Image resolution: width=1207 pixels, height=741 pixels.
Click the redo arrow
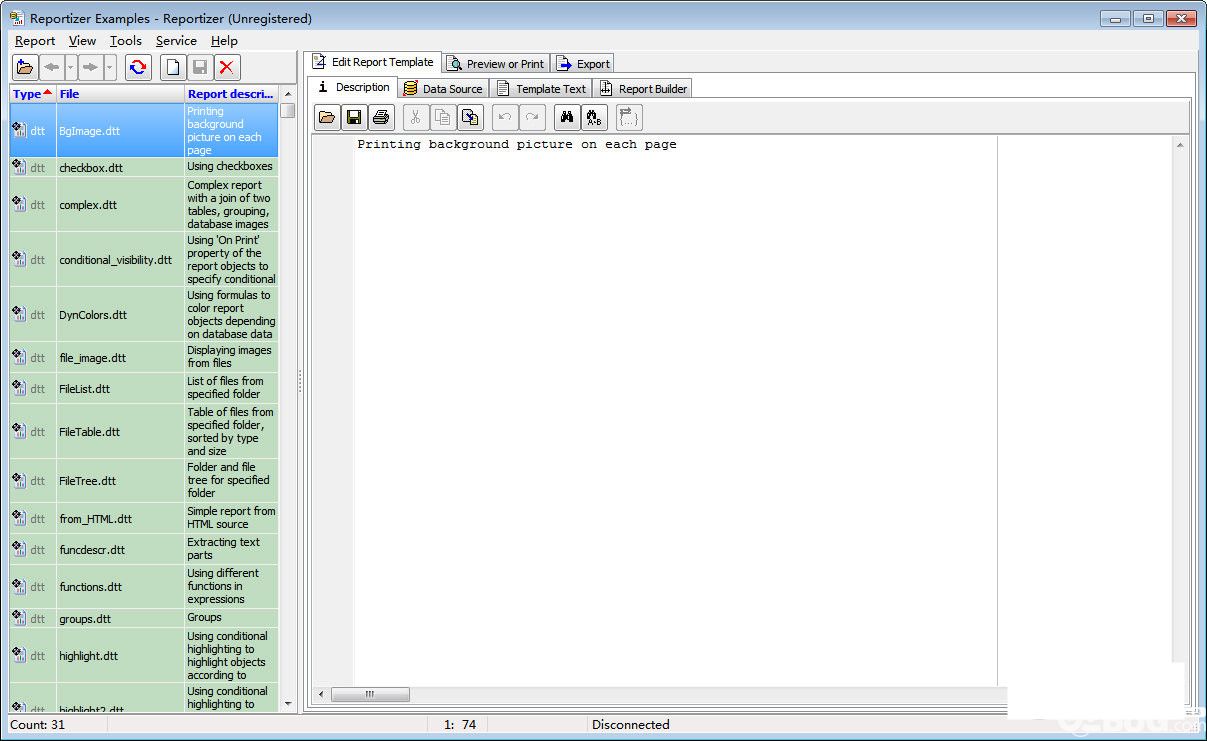(532, 117)
